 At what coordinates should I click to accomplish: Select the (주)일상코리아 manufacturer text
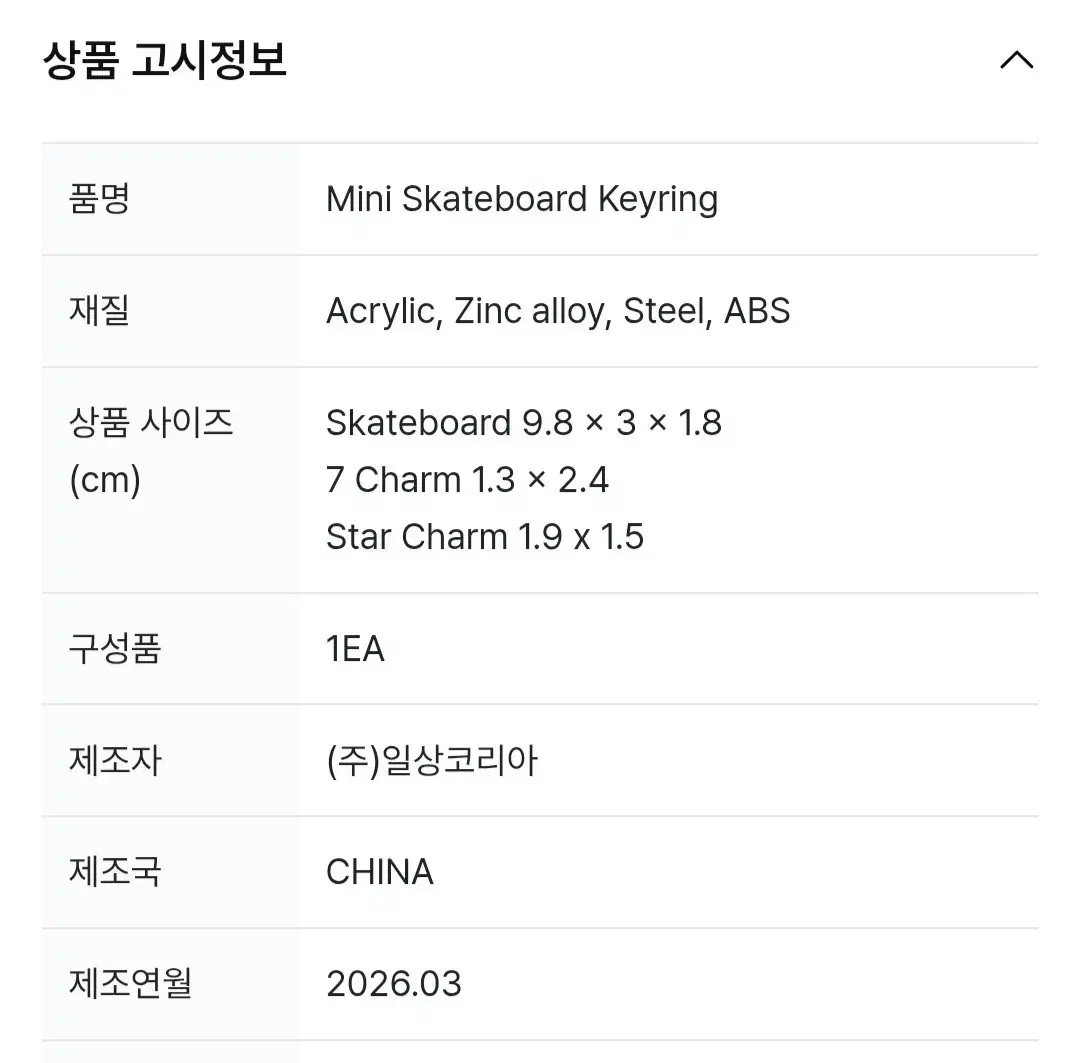(x=432, y=761)
